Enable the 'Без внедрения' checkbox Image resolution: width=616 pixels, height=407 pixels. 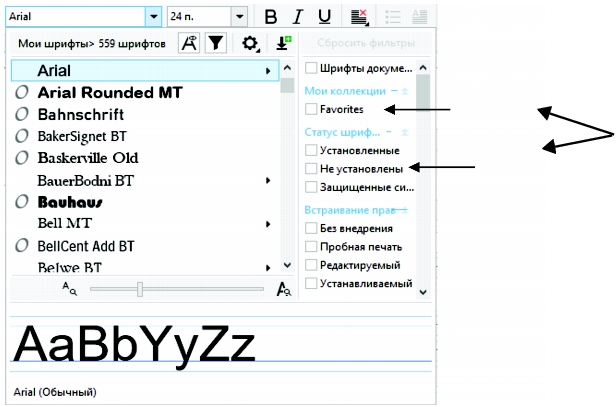point(312,229)
